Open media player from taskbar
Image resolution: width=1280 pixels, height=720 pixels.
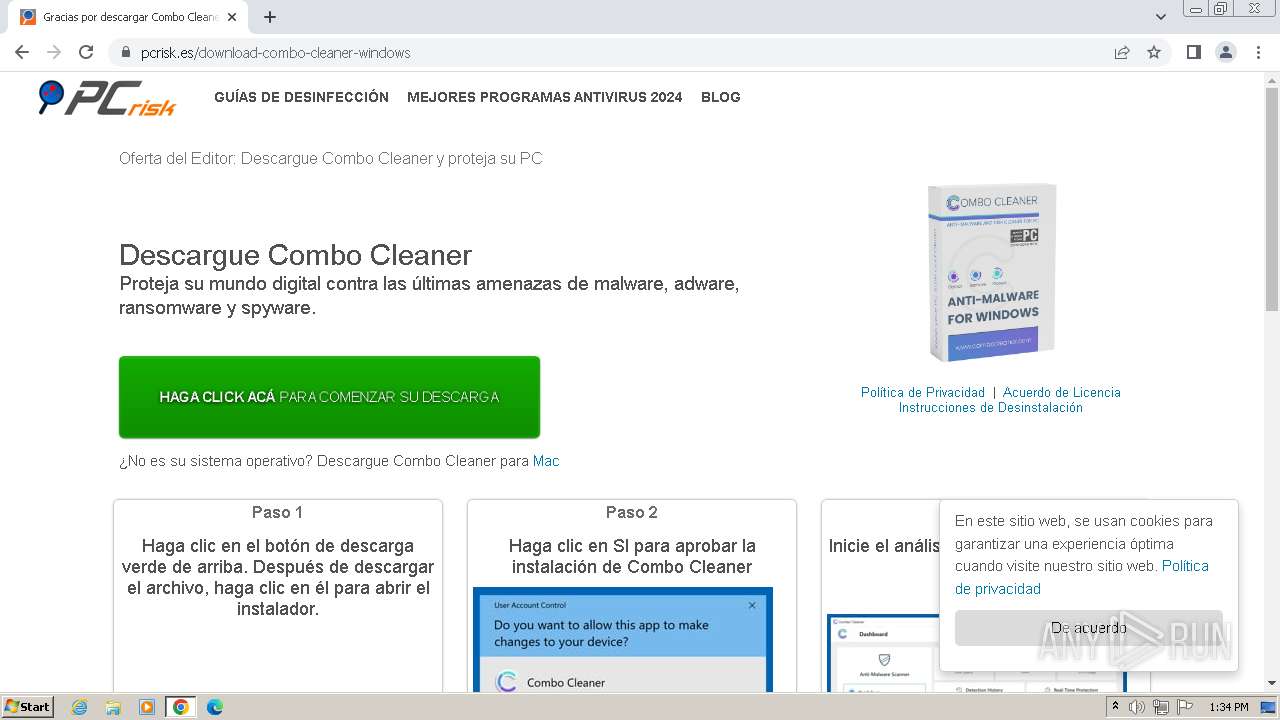coord(147,707)
